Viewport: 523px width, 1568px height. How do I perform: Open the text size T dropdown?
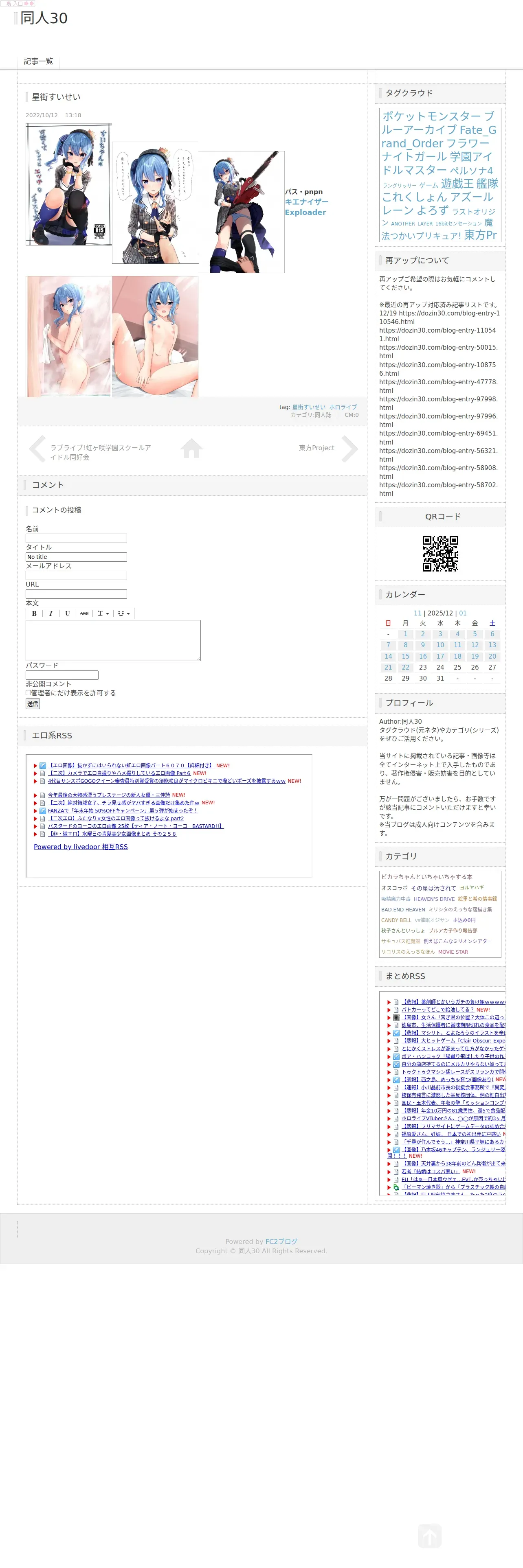click(x=103, y=613)
